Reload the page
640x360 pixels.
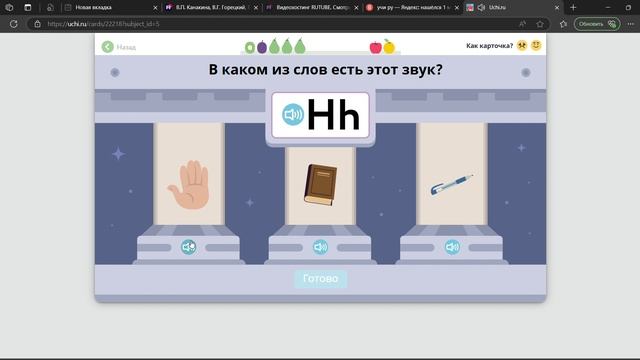click(13, 24)
